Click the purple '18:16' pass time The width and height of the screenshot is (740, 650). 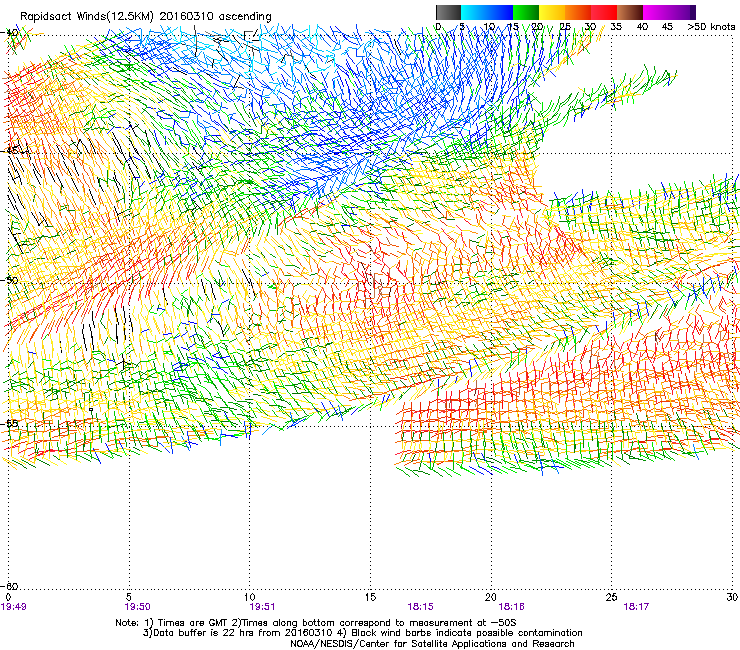[x=512, y=607]
